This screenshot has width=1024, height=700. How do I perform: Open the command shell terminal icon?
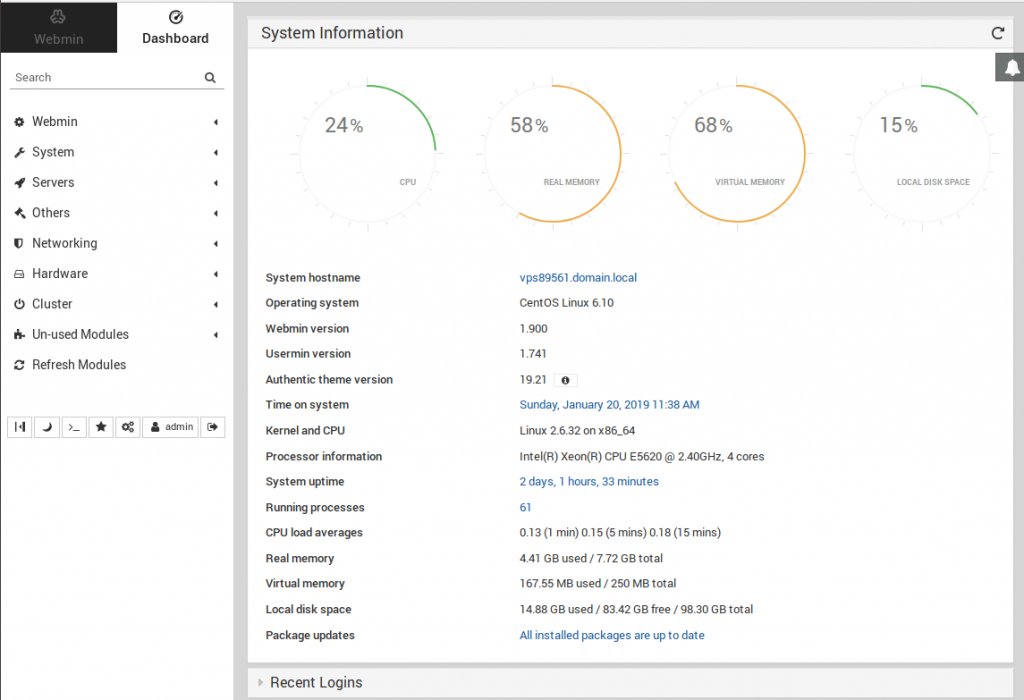click(73, 427)
